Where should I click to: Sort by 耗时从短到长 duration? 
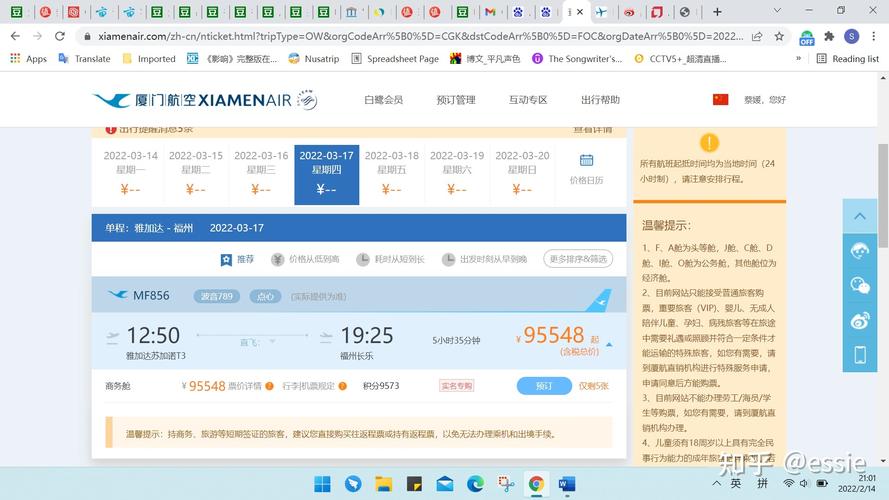tap(391, 259)
